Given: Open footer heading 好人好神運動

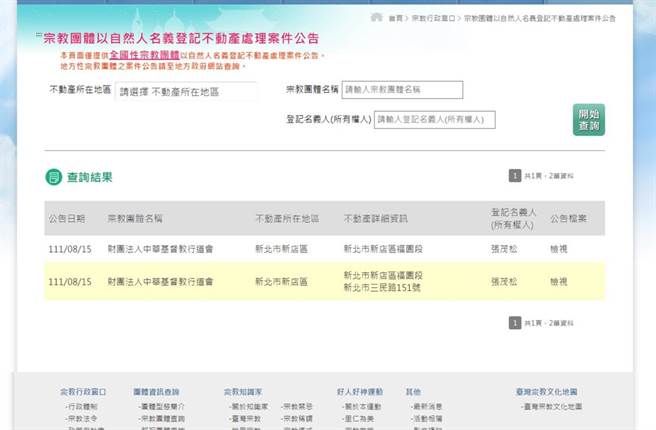Looking at the screenshot, I should (x=360, y=392).
